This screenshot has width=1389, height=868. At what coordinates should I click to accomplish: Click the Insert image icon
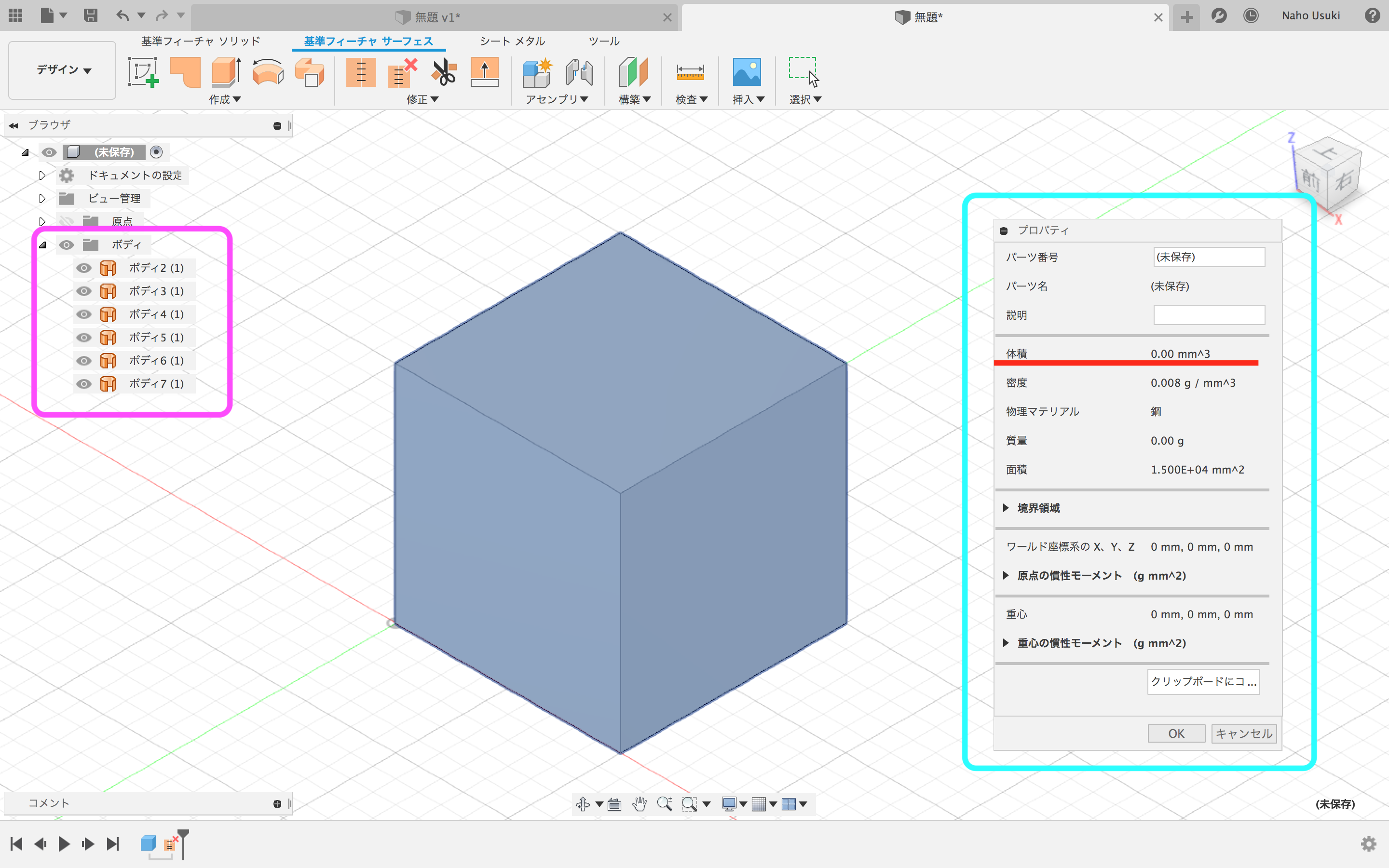point(747,72)
